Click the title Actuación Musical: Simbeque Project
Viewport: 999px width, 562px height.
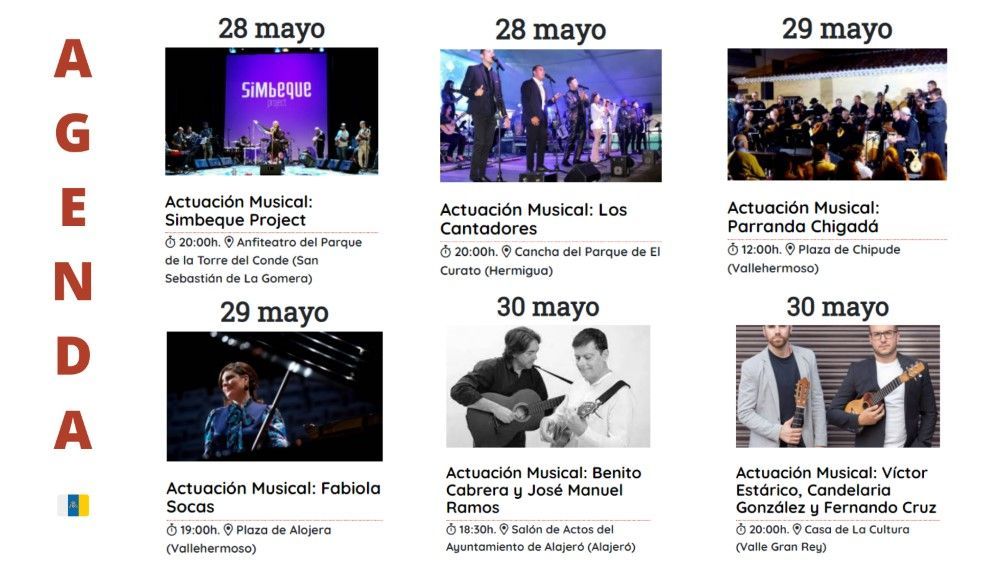(239, 211)
